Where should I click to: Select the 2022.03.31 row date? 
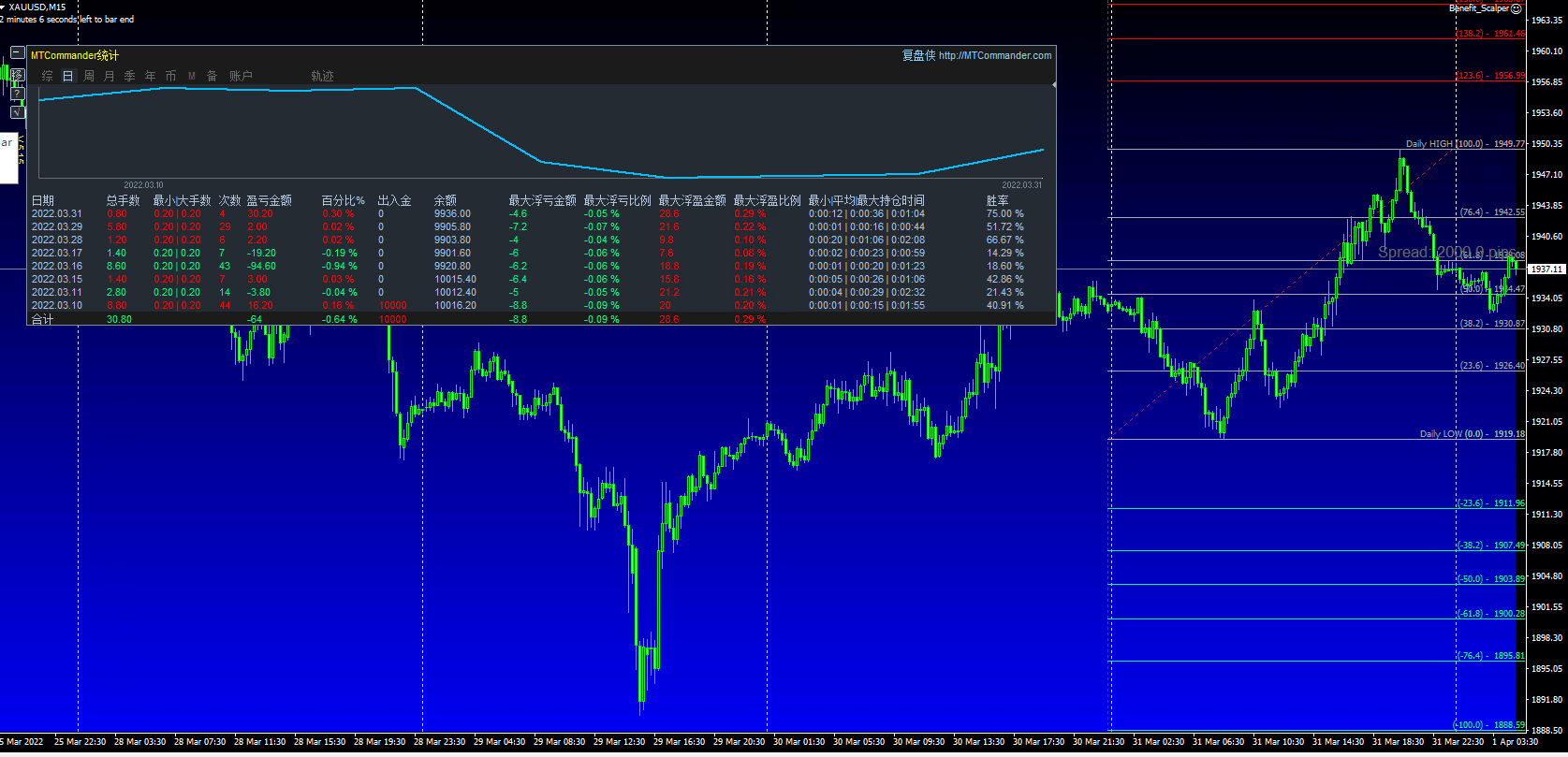[x=57, y=213]
